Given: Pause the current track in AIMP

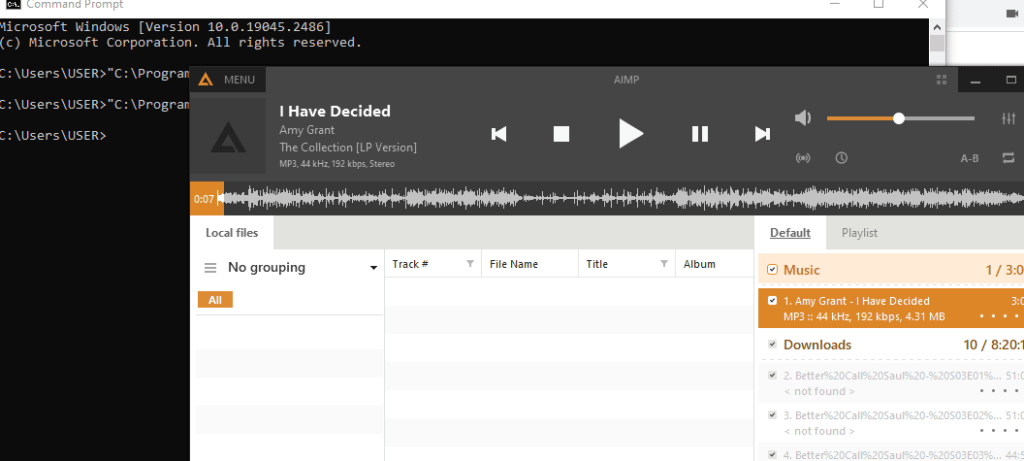Looking at the screenshot, I should point(700,134).
